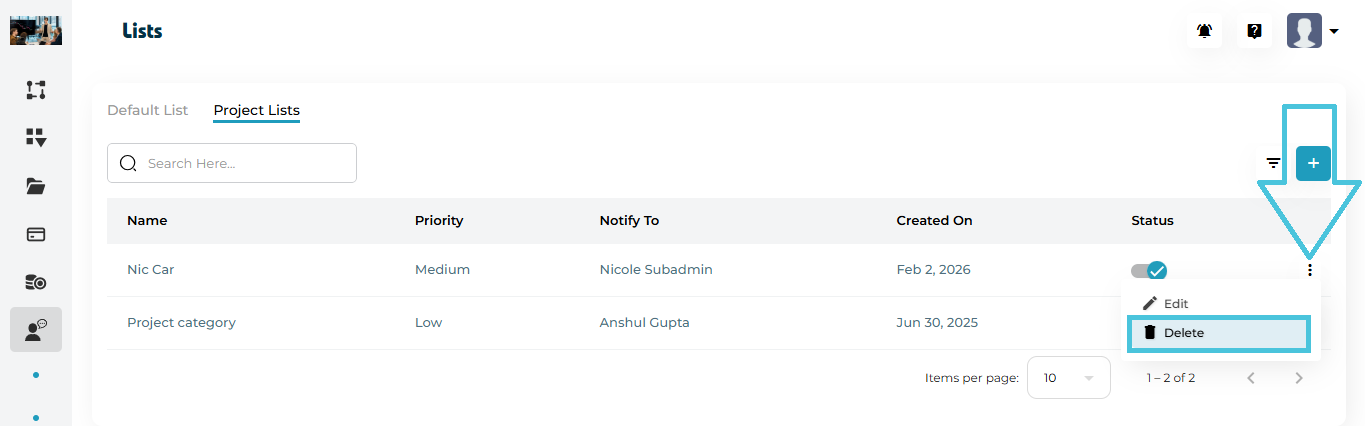Select the highlighted user chat sidebar icon
The width and height of the screenshot is (1365, 426).
tap(36, 330)
